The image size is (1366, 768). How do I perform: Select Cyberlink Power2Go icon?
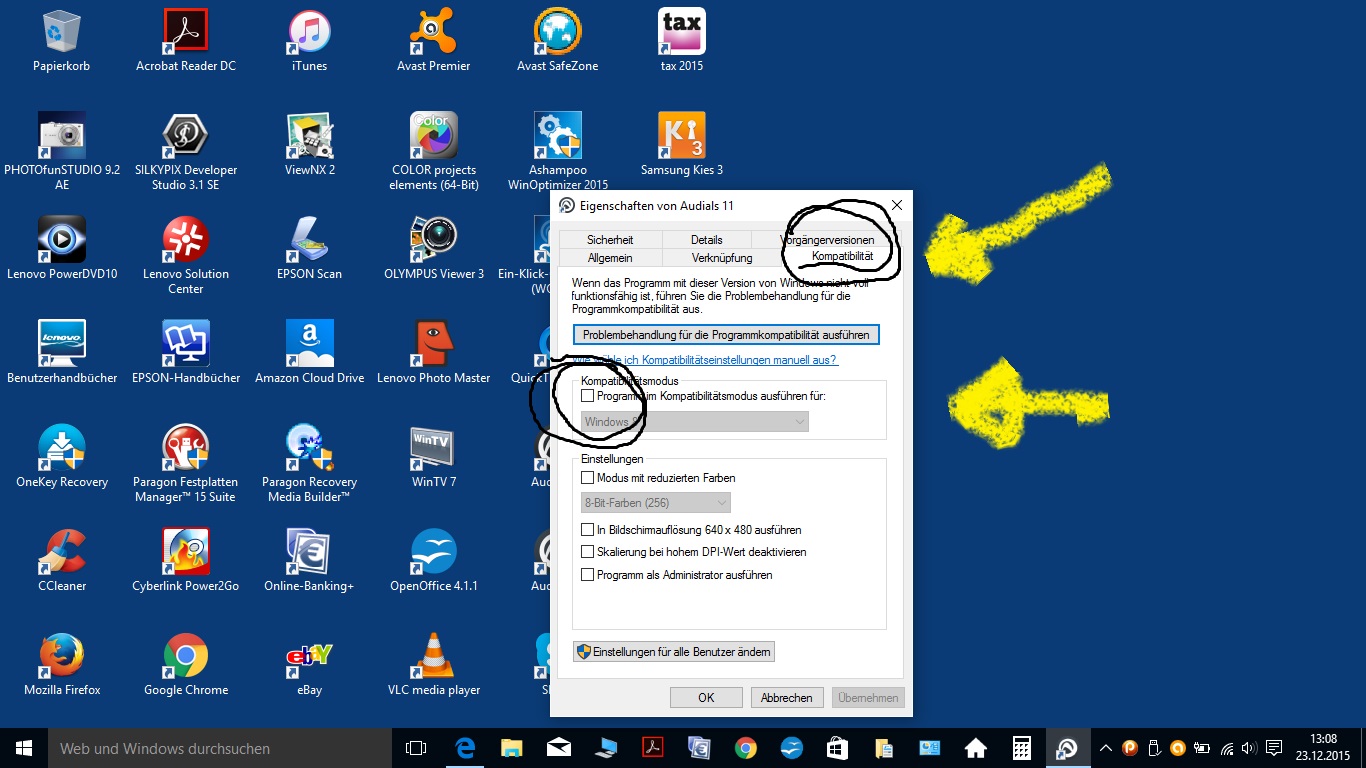coord(186,560)
